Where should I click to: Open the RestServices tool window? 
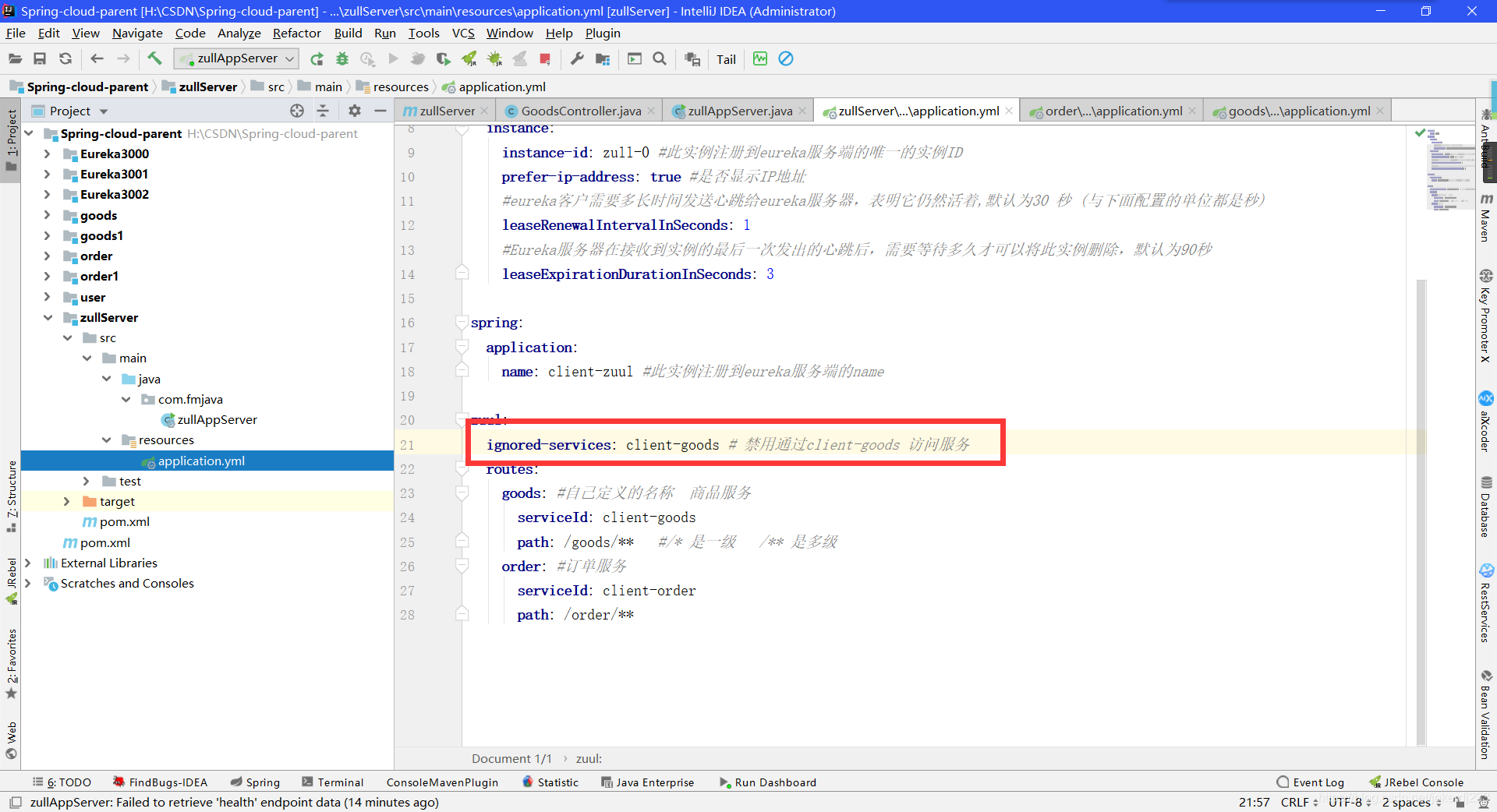[1486, 603]
